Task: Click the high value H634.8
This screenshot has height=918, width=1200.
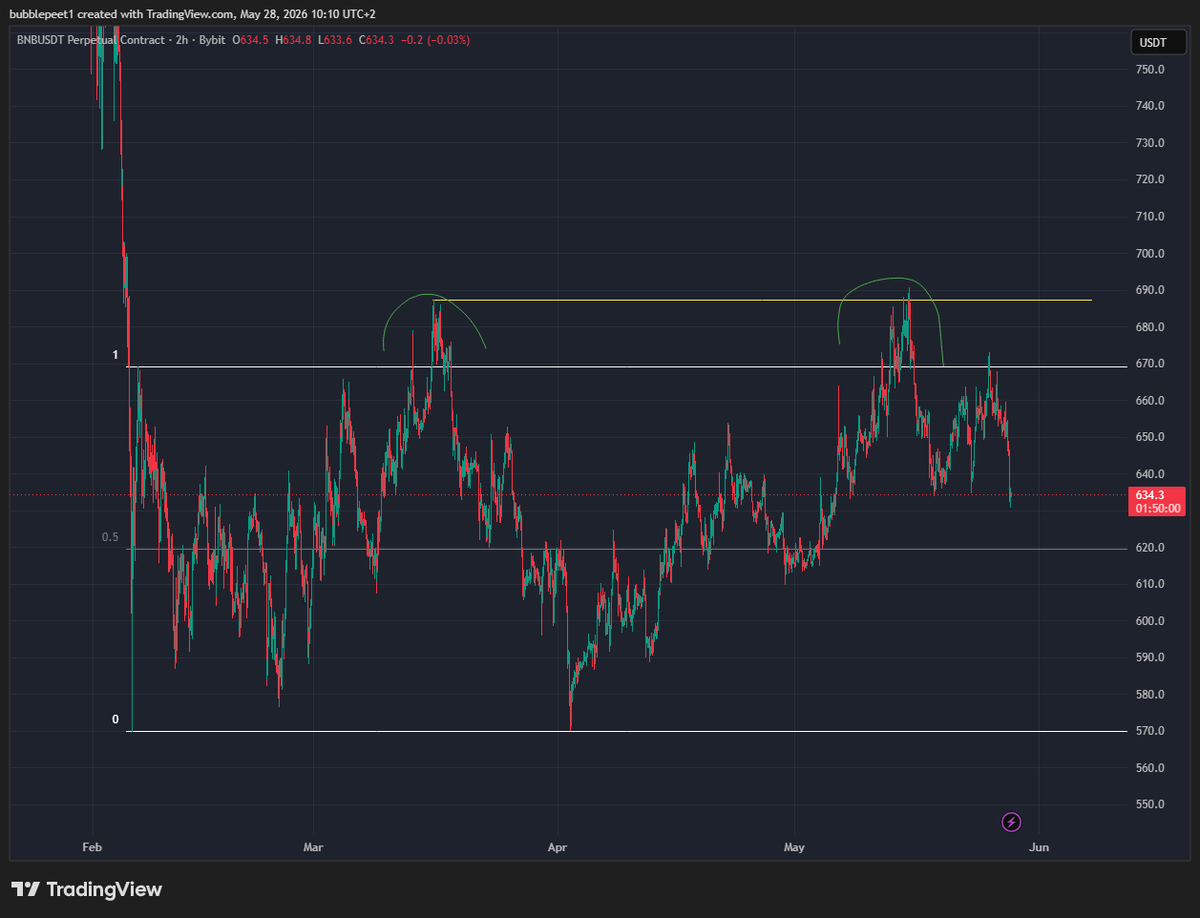Action: point(294,40)
